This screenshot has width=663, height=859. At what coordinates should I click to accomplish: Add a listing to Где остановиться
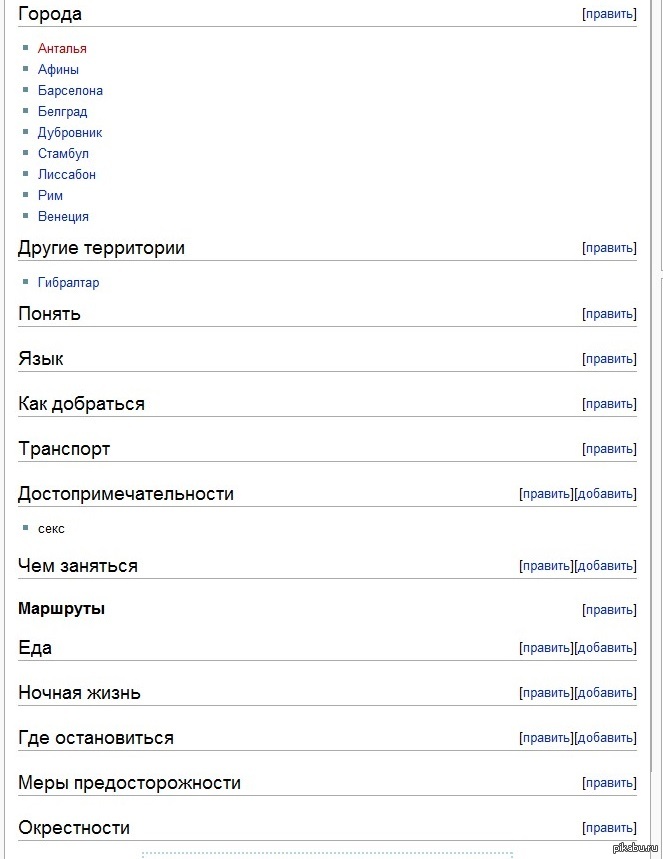pos(606,738)
